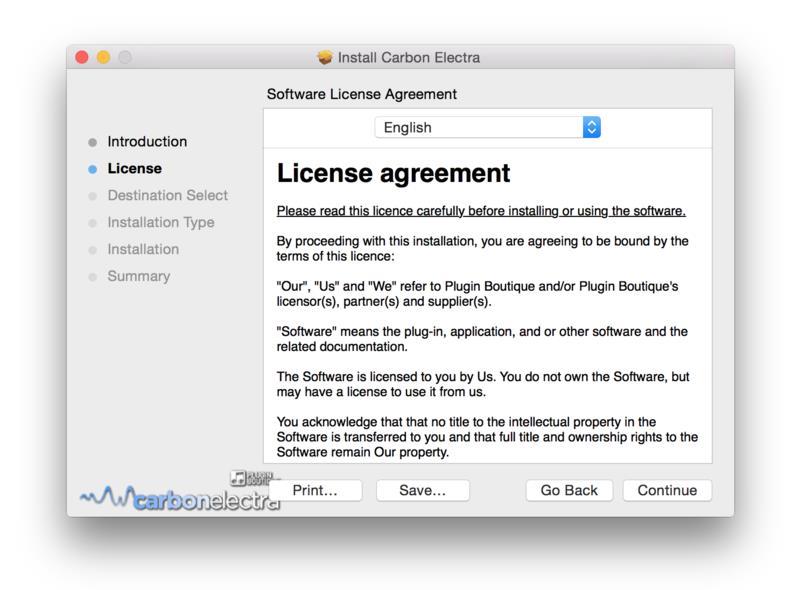Click the License agreement heading
The height and width of the screenshot is (590, 800).
[x=393, y=173]
